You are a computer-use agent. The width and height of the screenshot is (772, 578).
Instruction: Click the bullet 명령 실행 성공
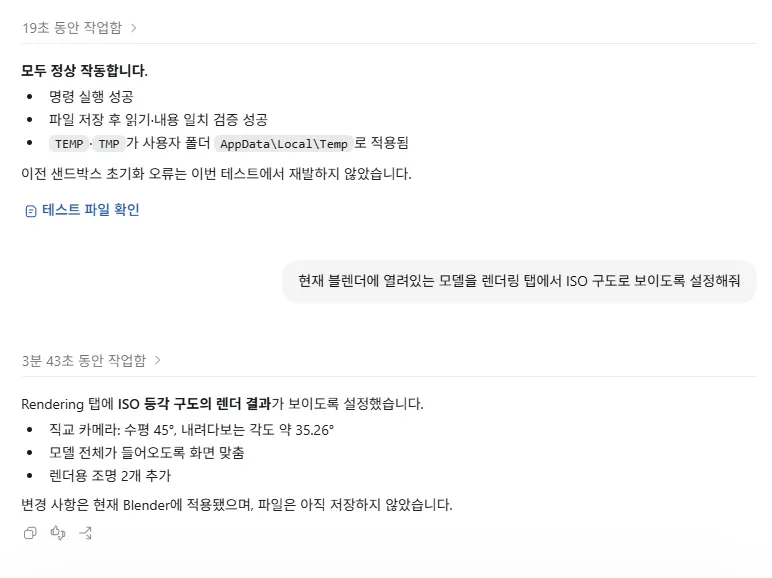tap(91, 96)
